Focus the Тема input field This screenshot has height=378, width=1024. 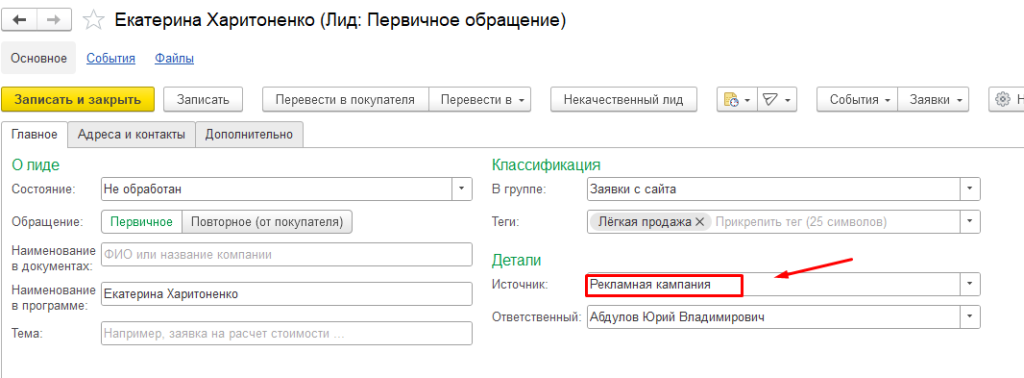[287, 333]
